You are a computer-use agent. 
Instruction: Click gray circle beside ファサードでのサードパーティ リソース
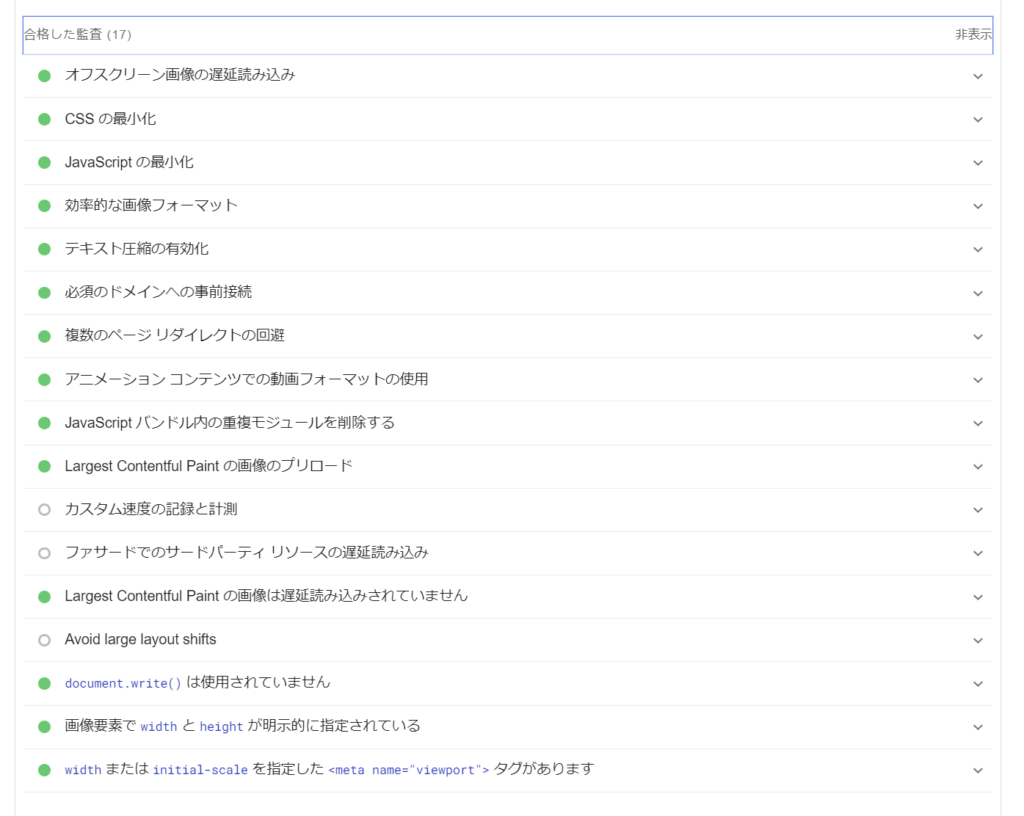44,553
